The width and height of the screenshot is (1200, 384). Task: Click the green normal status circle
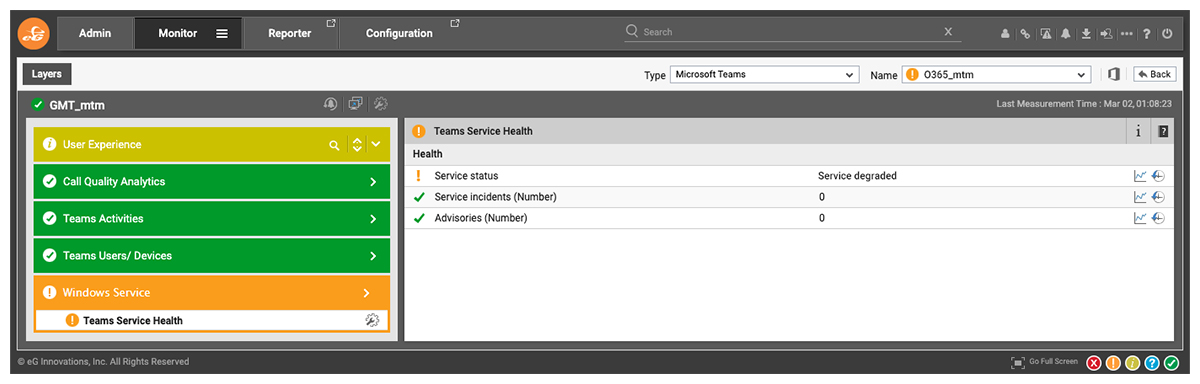[x=1171, y=363]
